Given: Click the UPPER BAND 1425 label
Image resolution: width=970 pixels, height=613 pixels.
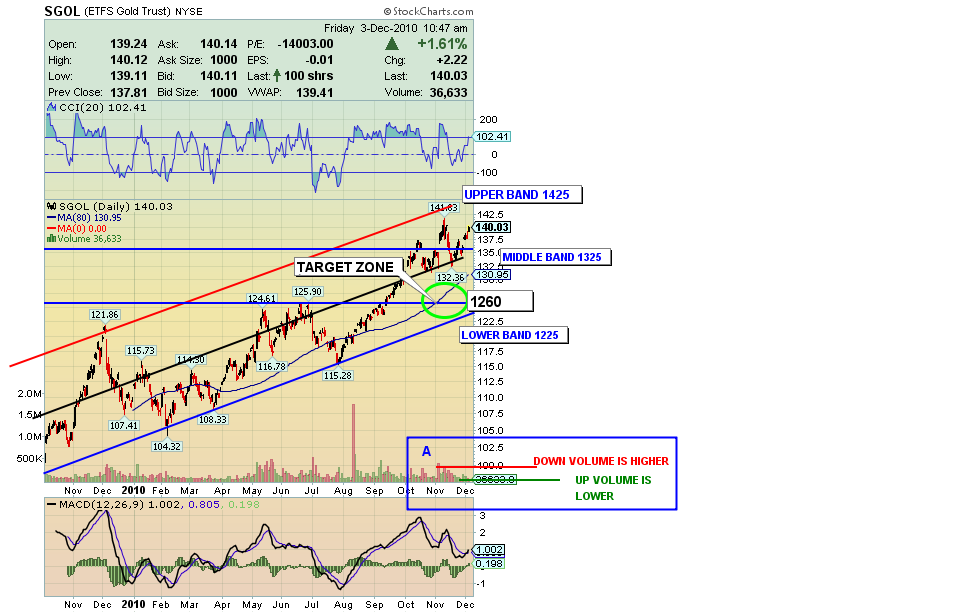Looking at the screenshot, I should [522, 194].
